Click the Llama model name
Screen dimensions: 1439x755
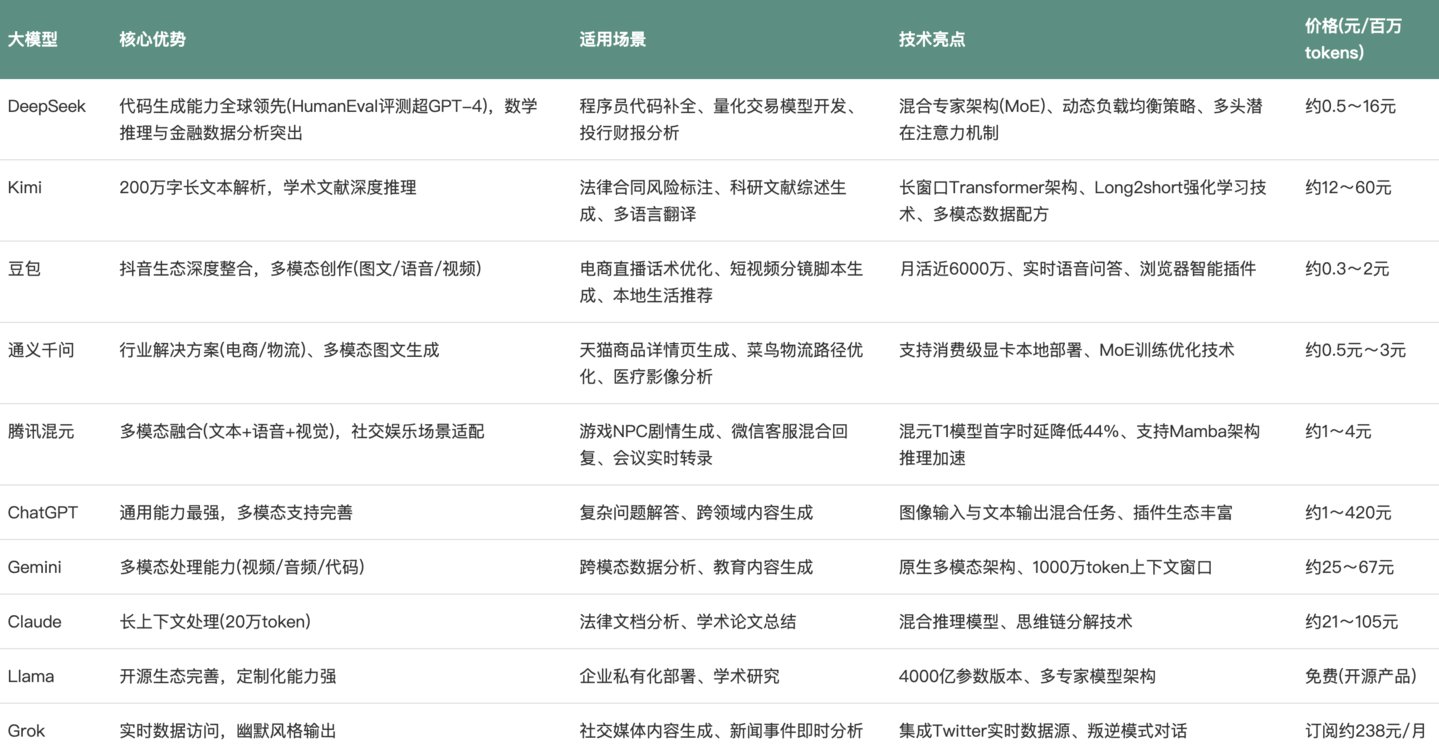(31, 676)
